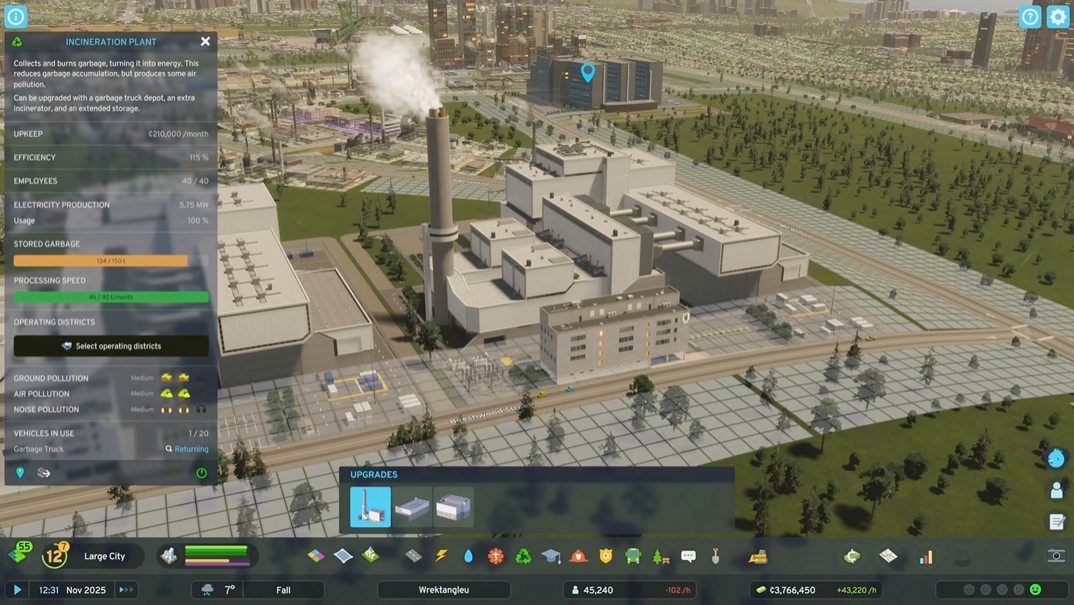
Task: Close the Incineration Plant panel
Action: pos(205,41)
